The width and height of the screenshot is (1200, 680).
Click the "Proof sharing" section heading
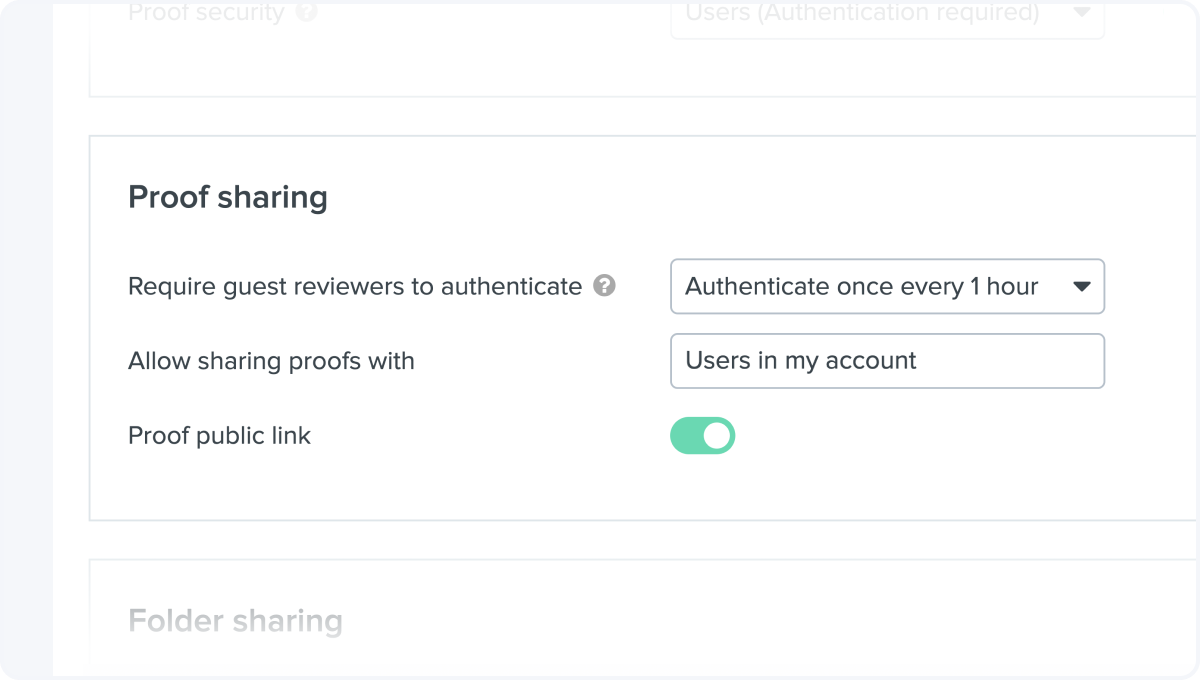click(228, 197)
